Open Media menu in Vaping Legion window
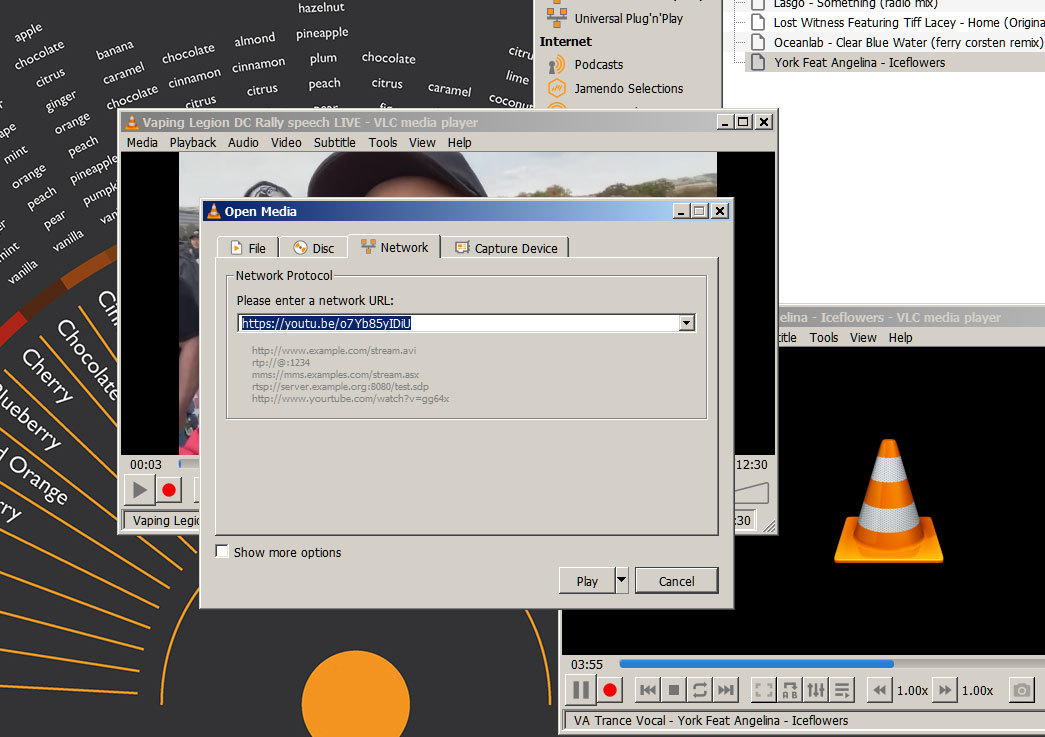 click(142, 143)
